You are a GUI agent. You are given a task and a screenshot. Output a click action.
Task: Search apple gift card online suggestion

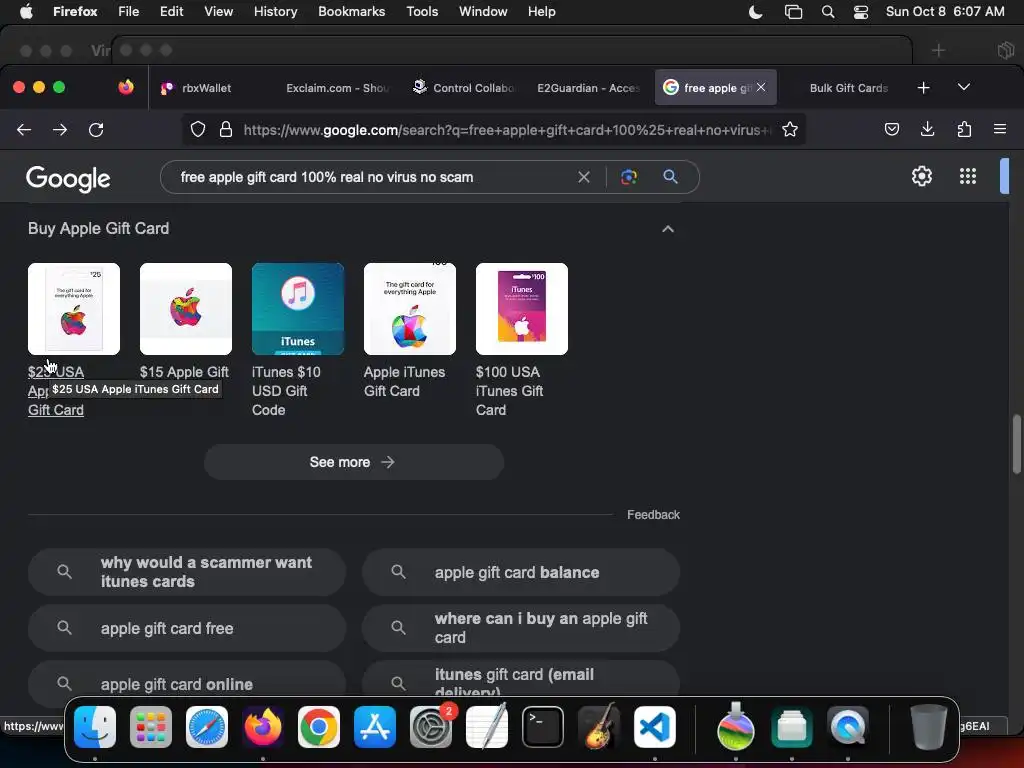(x=187, y=684)
